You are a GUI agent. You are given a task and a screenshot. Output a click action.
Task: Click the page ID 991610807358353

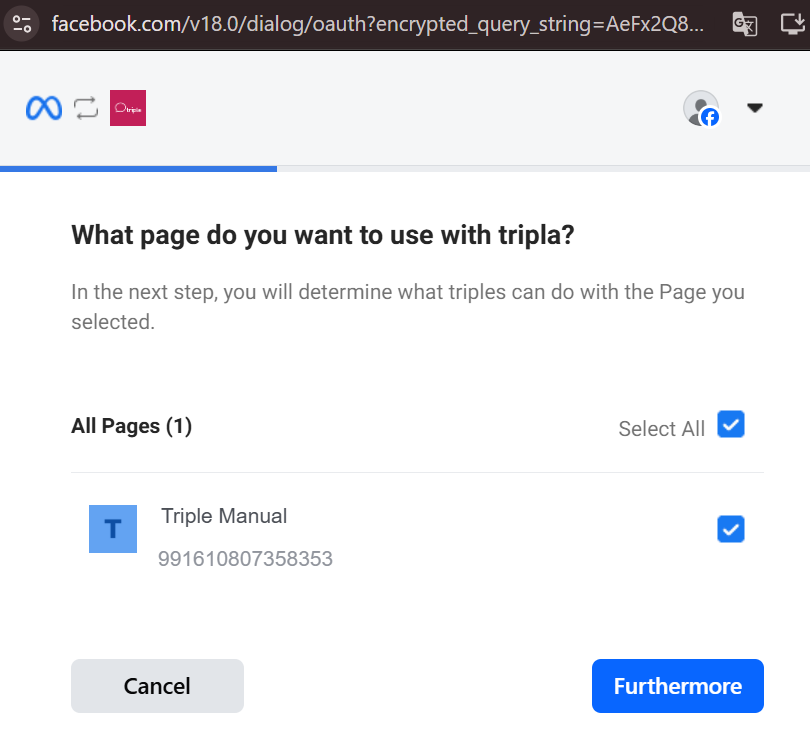[245, 559]
